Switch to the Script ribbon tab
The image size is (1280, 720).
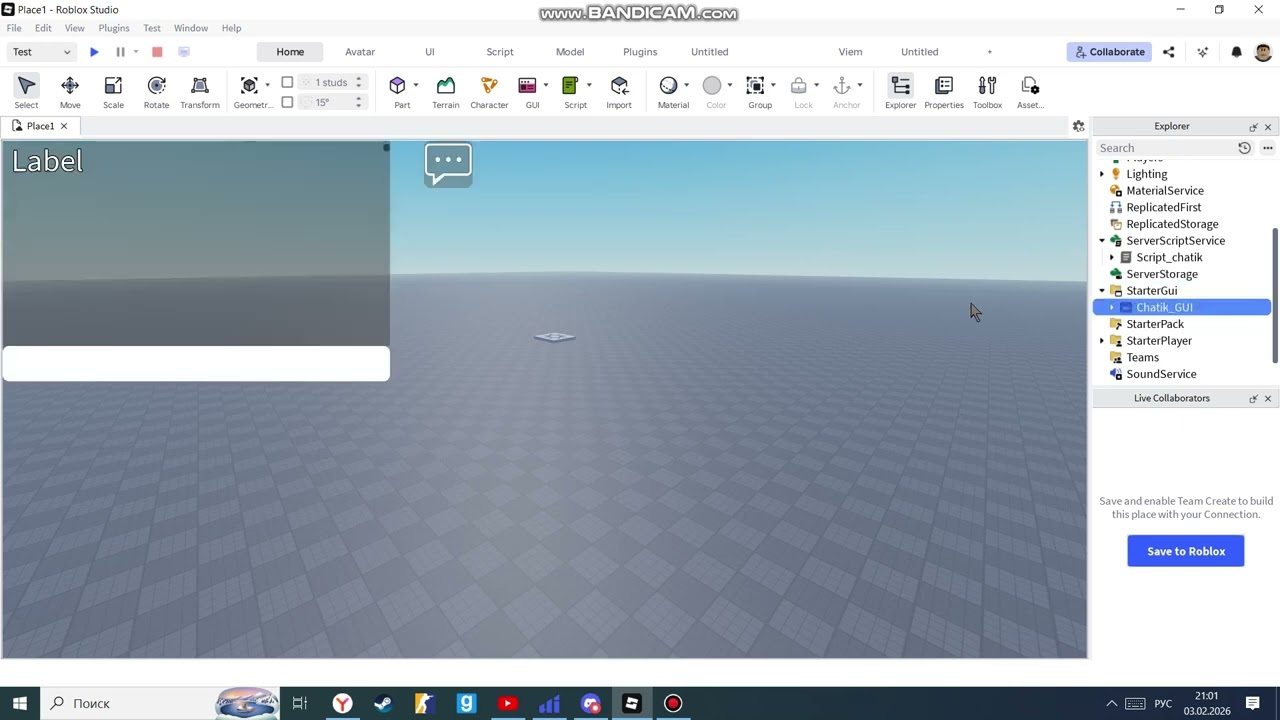pos(500,52)
